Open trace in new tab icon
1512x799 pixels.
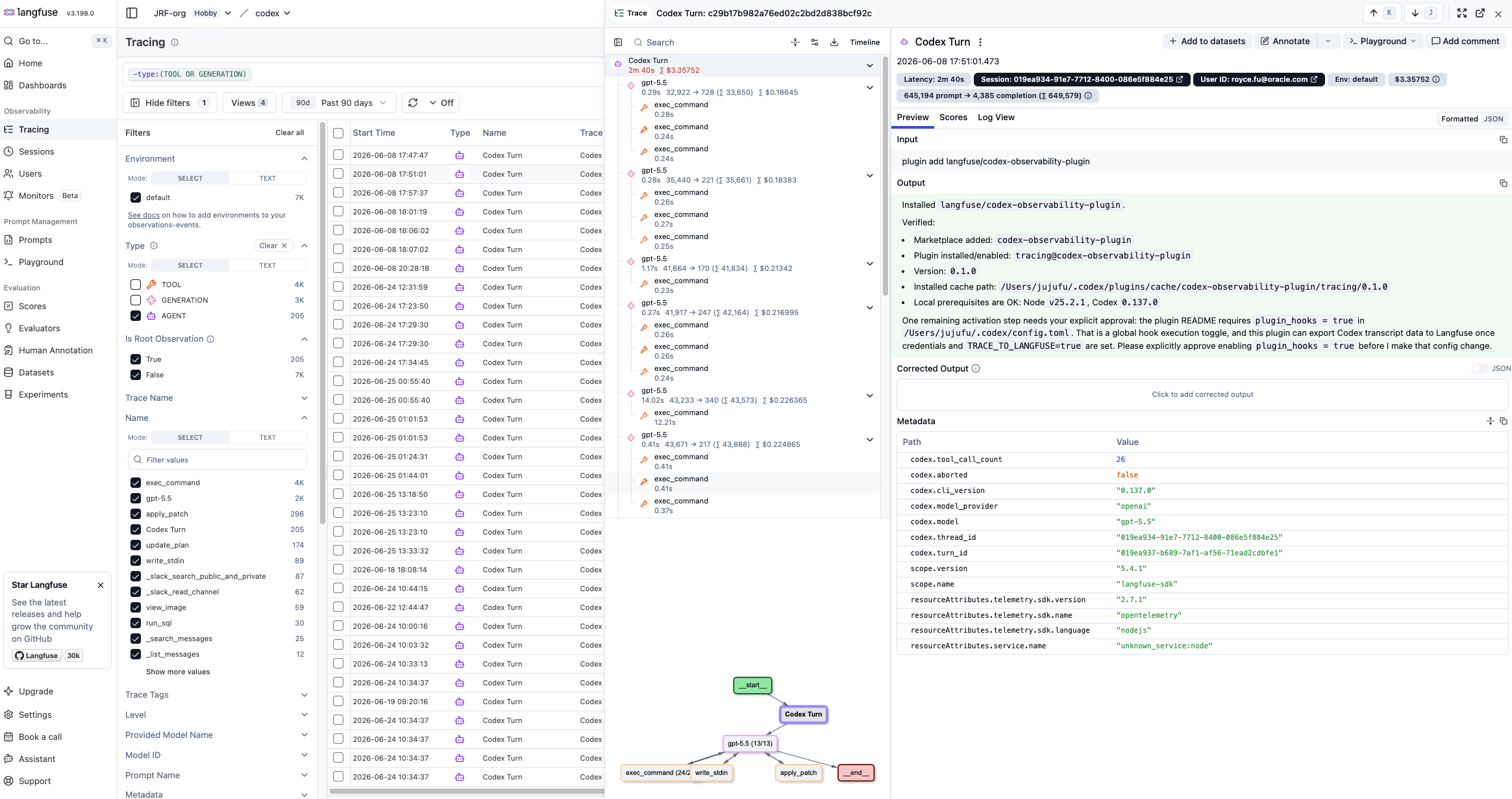pyautogui.click(x=1480, y=13)
